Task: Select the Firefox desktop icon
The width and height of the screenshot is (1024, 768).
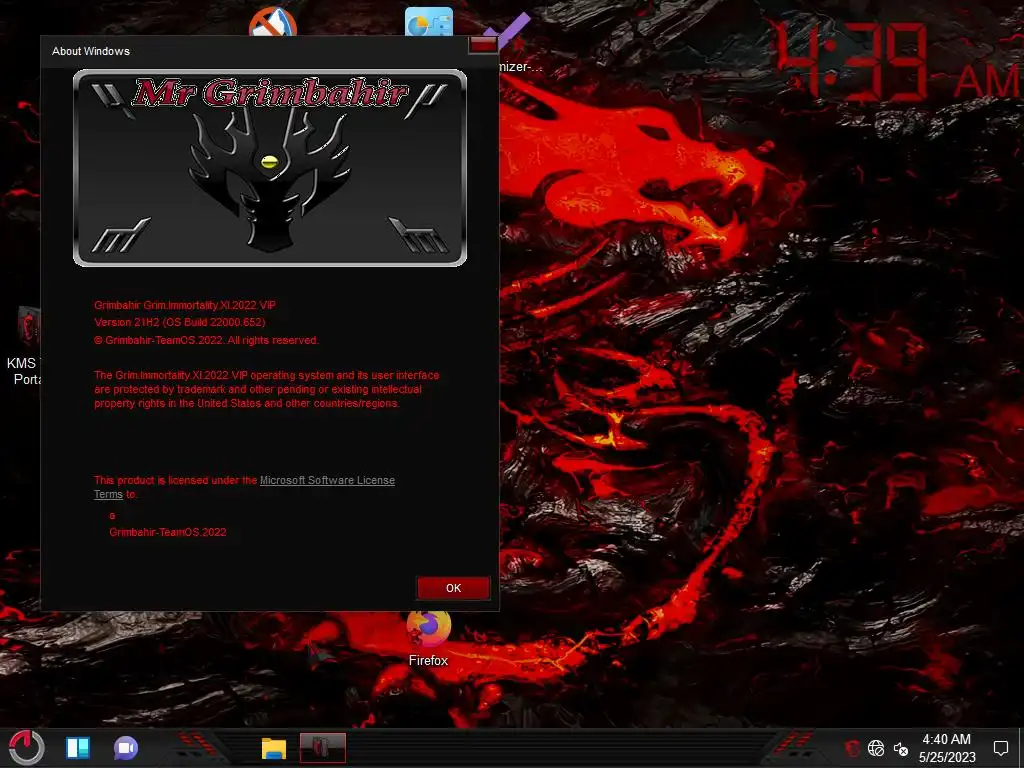Action: 428,638
